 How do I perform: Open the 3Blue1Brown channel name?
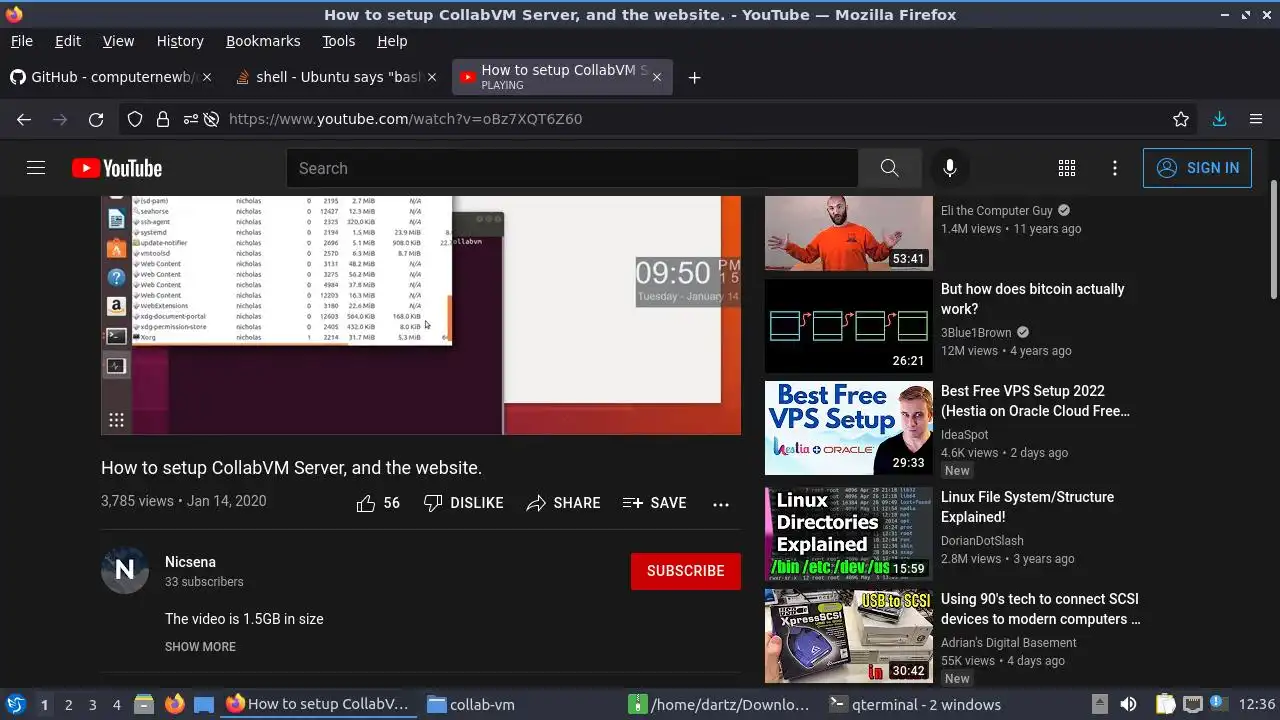tap(976, 333)
